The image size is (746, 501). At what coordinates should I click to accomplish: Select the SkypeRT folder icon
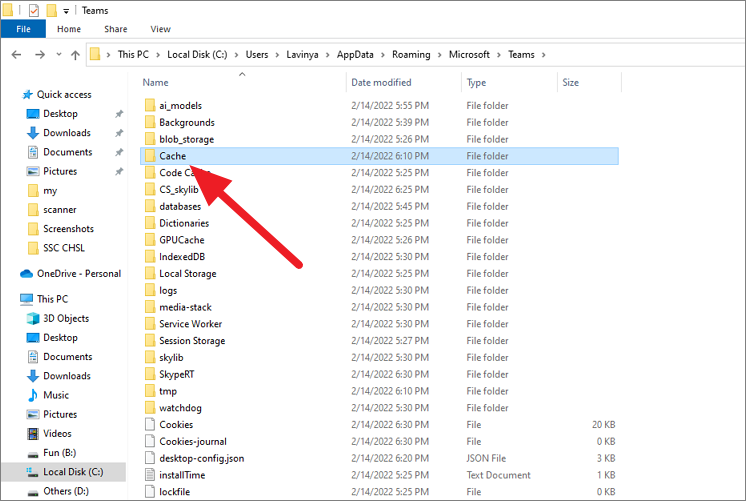150,374
